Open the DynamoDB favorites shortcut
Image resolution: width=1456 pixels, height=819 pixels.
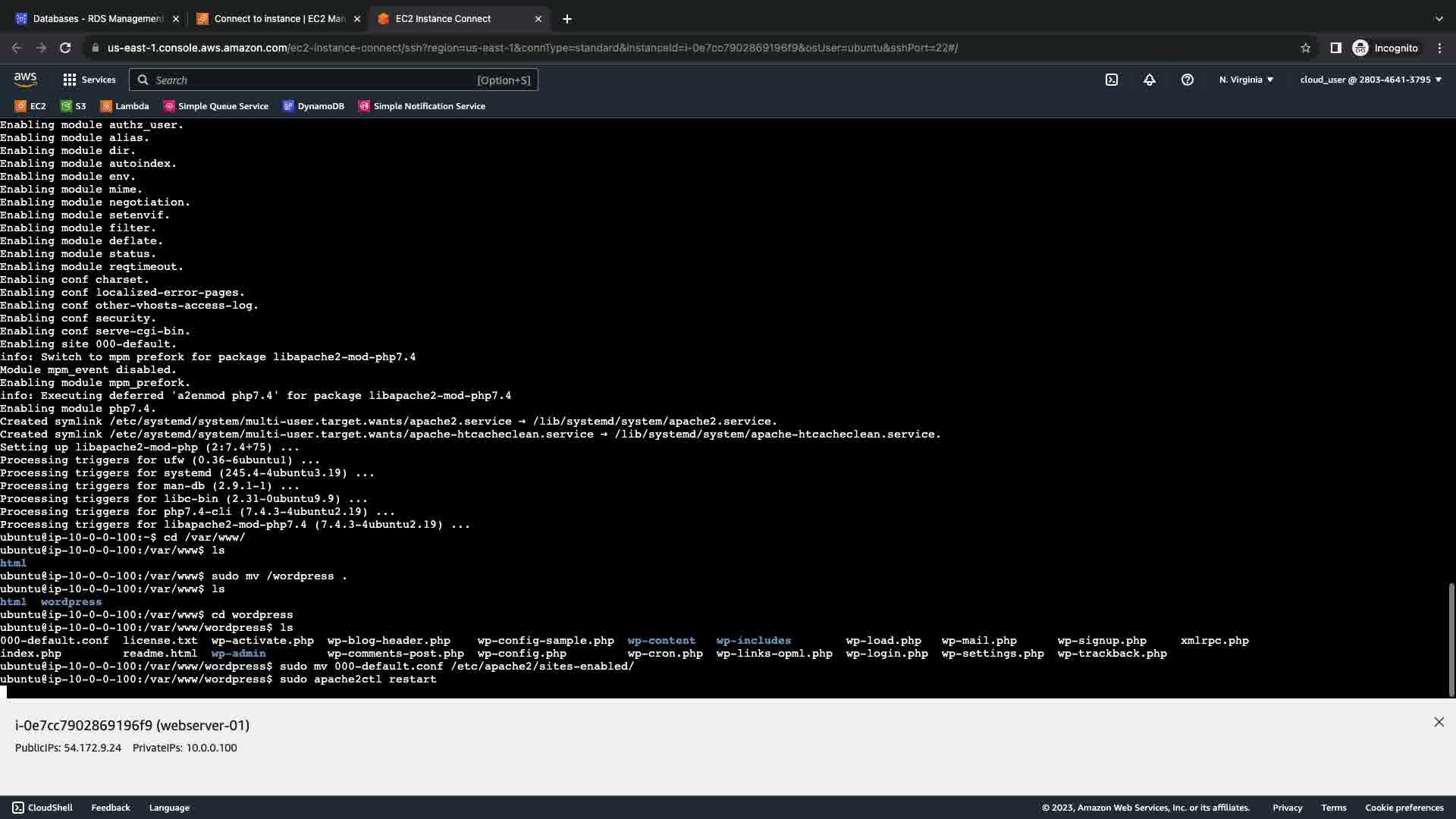(313, 106)
